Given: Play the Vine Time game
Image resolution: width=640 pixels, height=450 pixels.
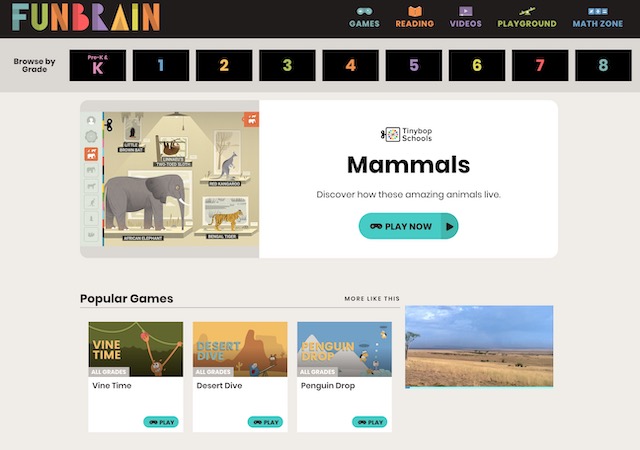Looking at the screenshot, I should 161,422.
